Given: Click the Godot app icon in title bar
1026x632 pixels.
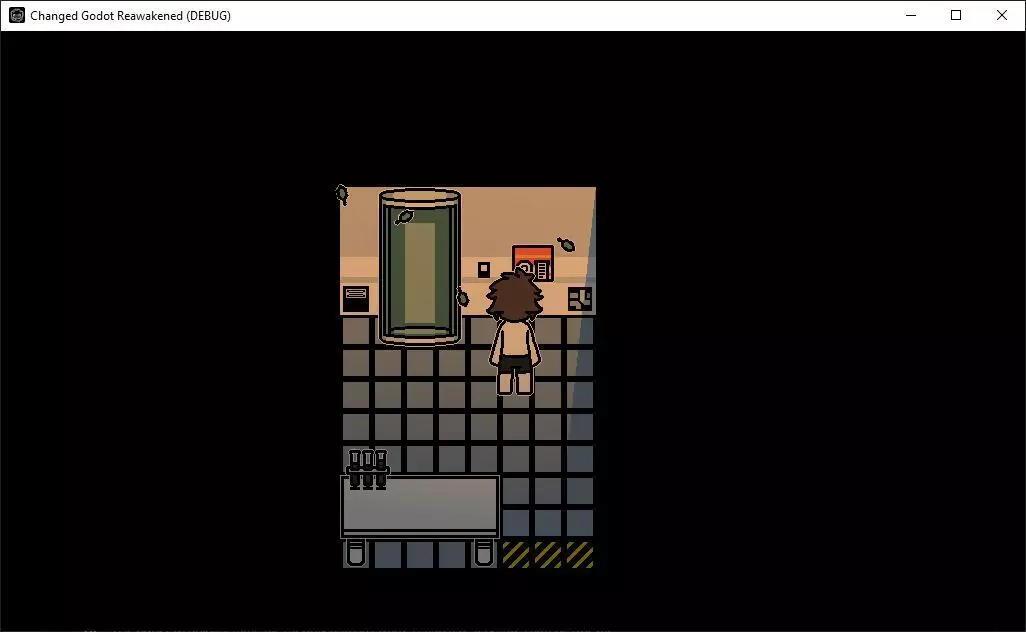Looking at the screenshot, I should (x=17, y=15).
